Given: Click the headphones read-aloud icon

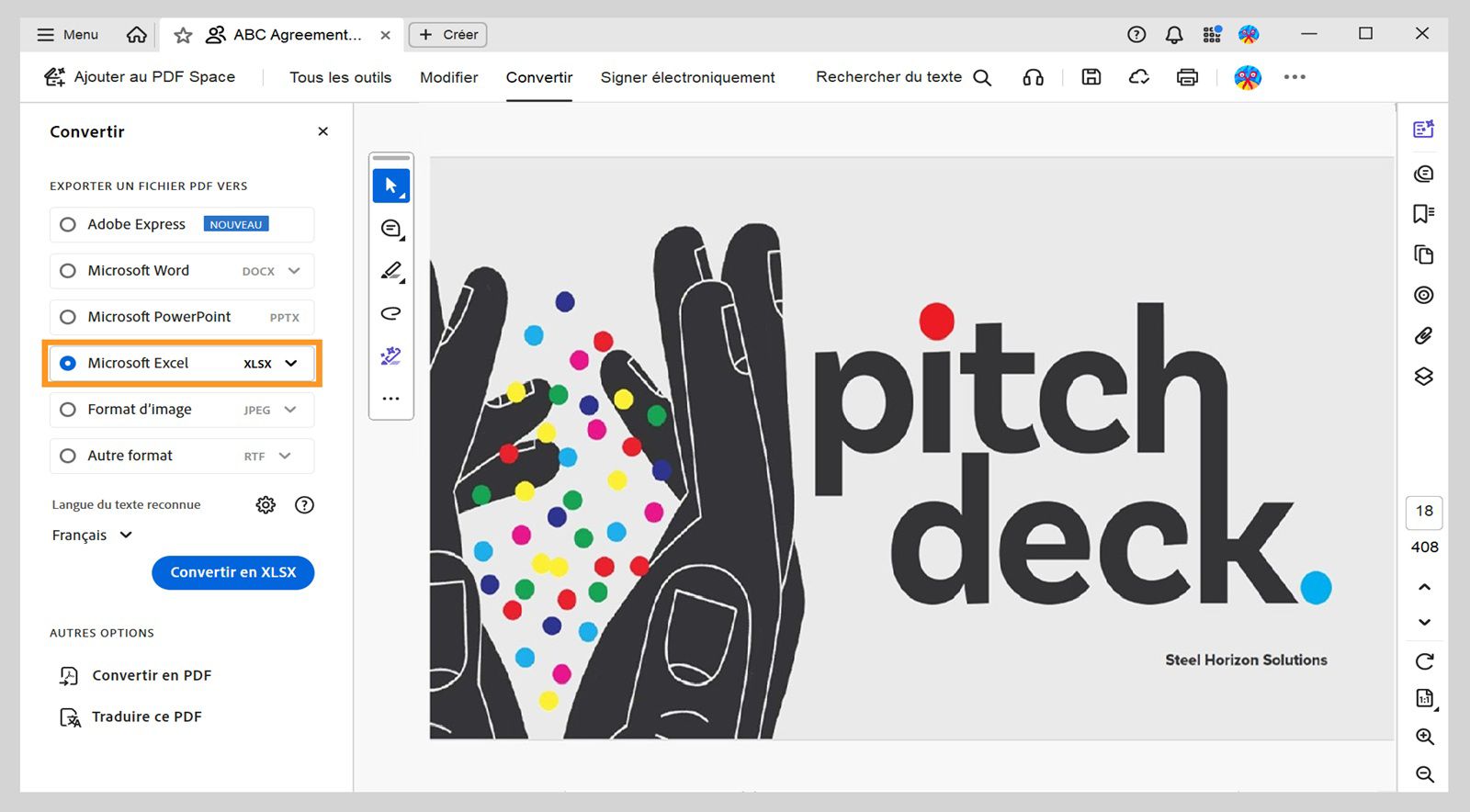Looking at the screenshot, I should point(1033,77).
